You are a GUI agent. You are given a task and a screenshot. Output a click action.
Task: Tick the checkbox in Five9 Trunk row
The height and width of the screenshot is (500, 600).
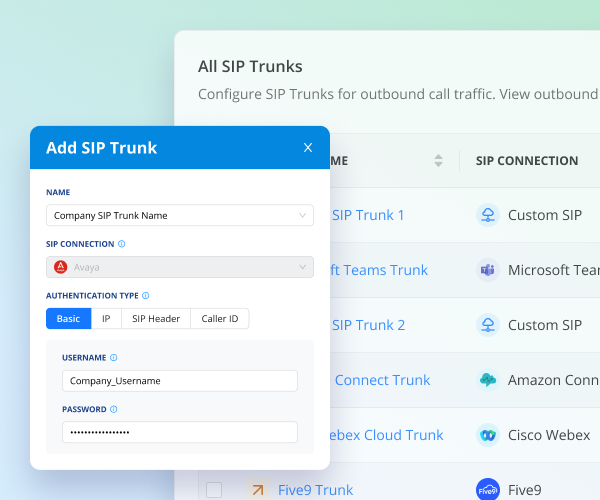214,490
